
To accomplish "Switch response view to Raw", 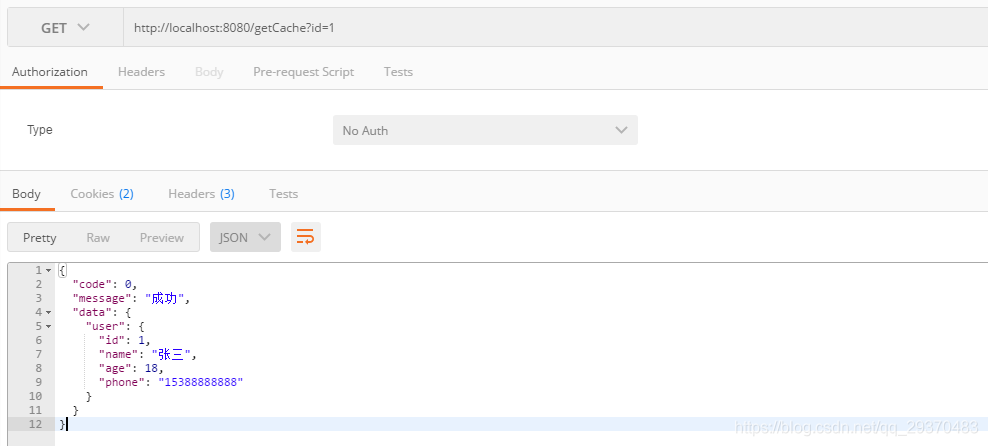I will [98, 237].
